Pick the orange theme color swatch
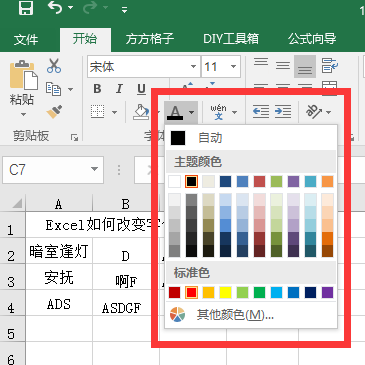 click(327, 182)
